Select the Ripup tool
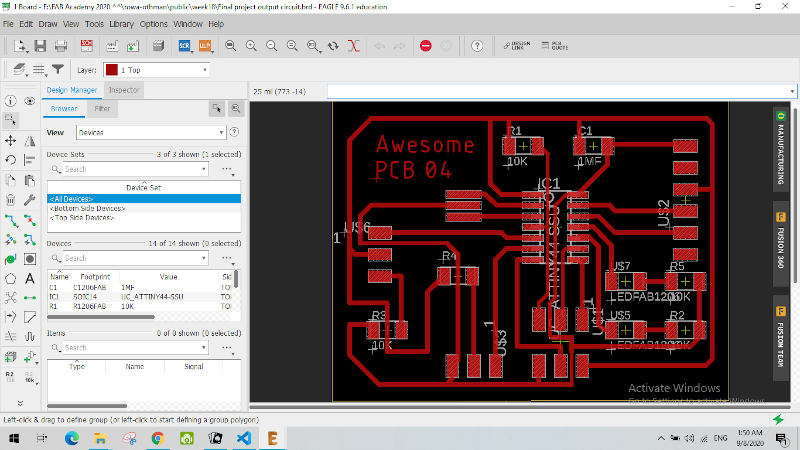Screen dimensions: 800x450 [30, 220]
